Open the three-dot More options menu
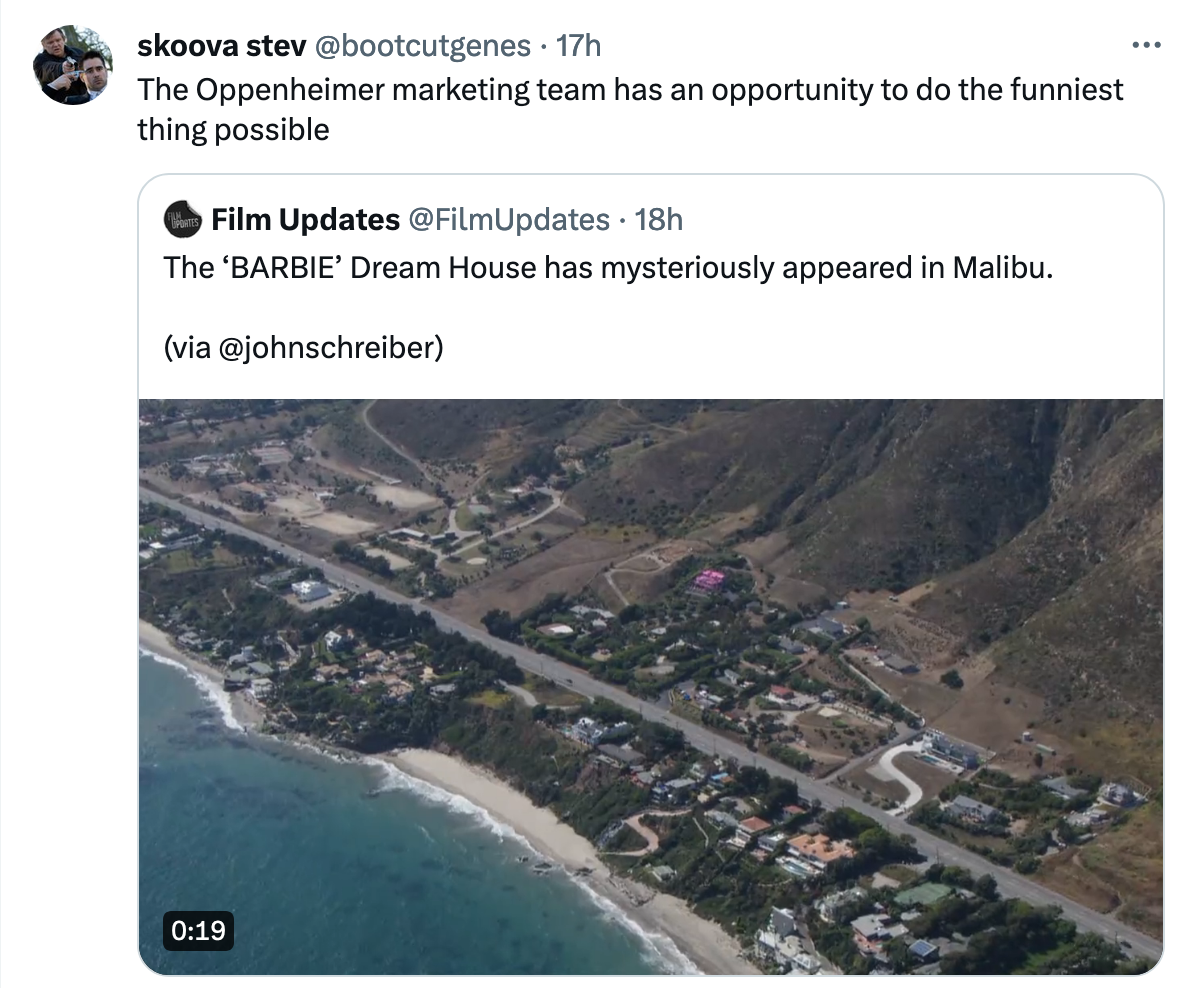This screenshot has width=1196, height=988. 1144,46
